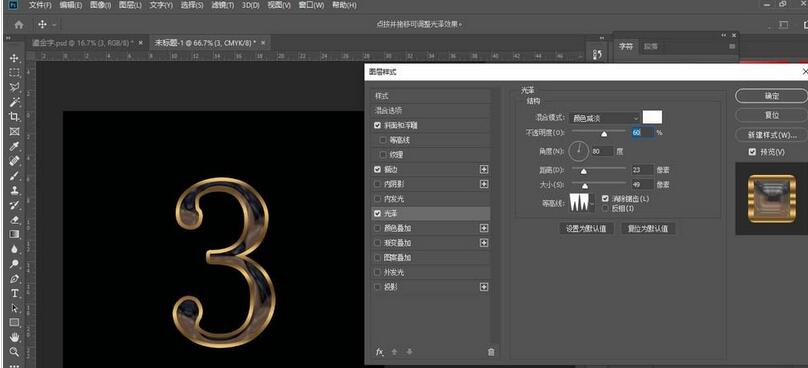
Task: Select the Magic Wand tool
Action: pos(14,102)
